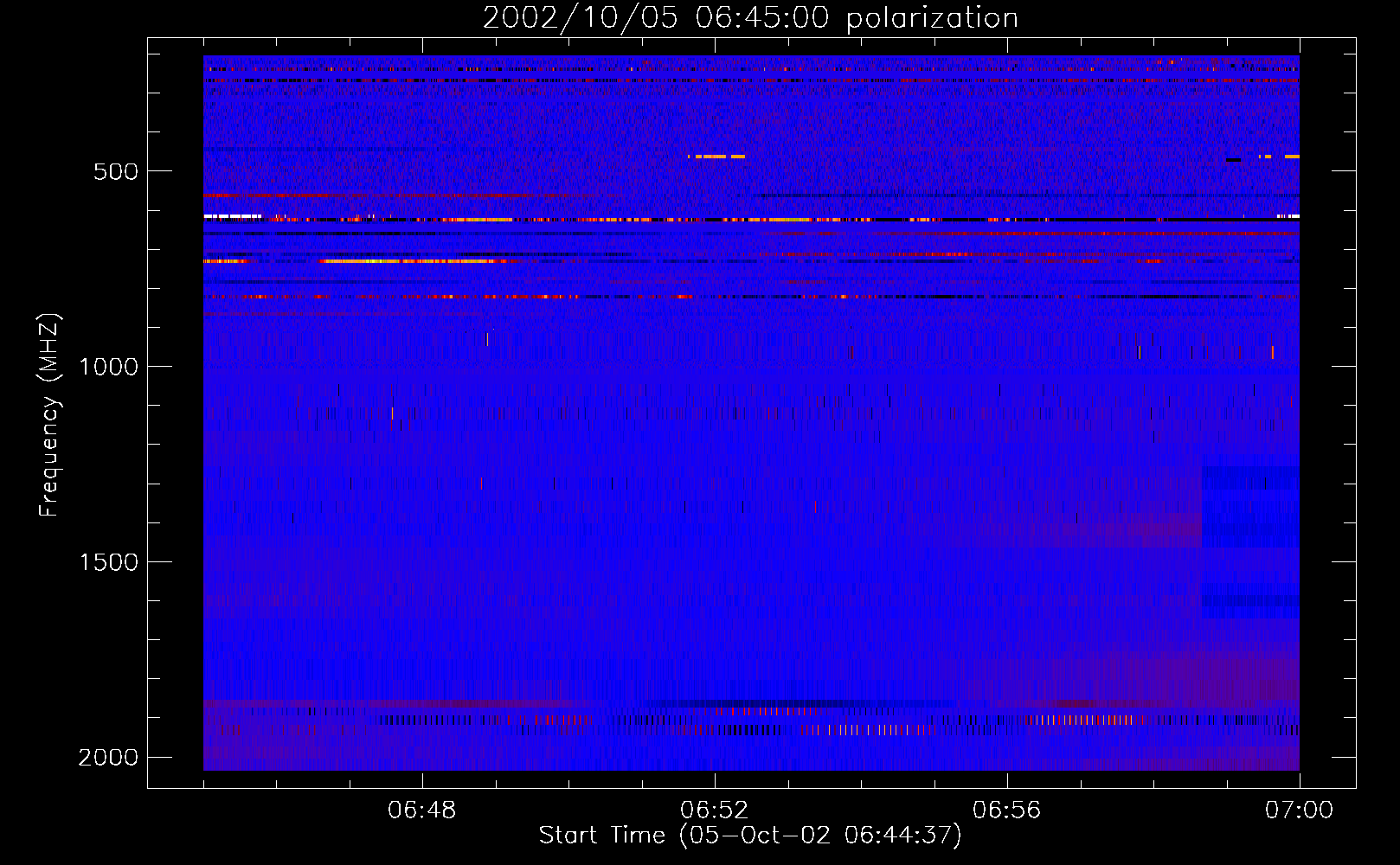The height and width of the screenshot is (865, 1400).
Task: Click the 2000 frequency tick label
Action: point(108,758)
